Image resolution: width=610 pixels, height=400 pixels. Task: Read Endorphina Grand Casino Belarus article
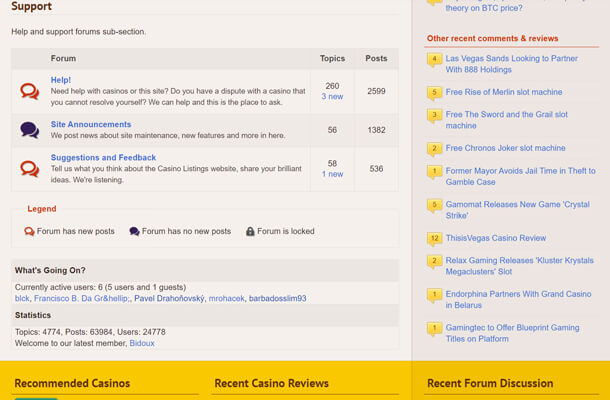click(518, 299)
